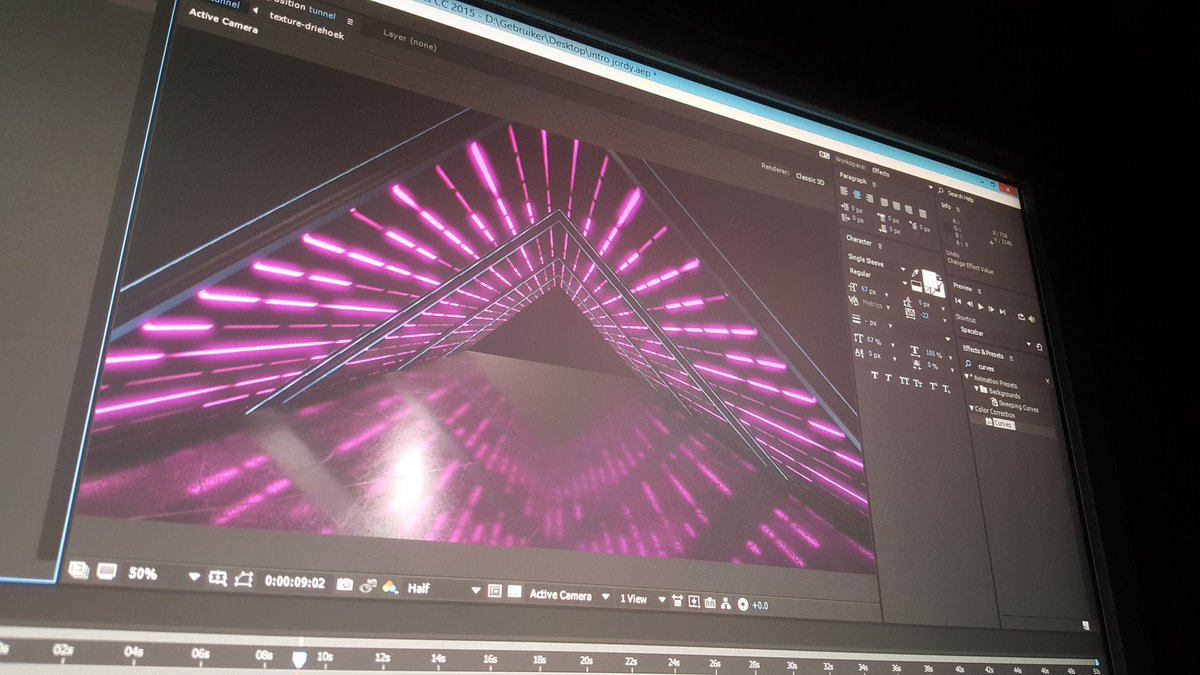Expand the Backgrounds presets folder
The image size is (1200, 675).
coord(977,389)
